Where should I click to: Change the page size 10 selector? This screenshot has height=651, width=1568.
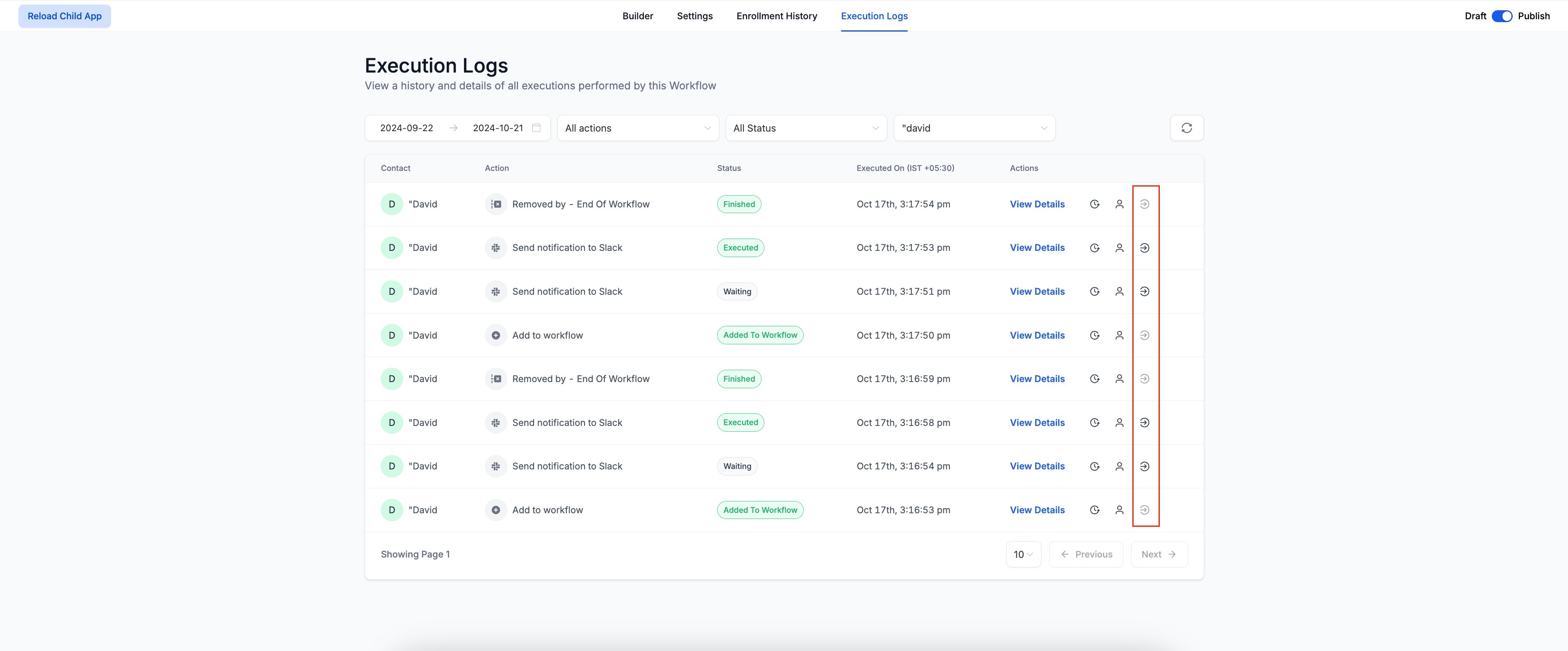(x=1023, y=554)
